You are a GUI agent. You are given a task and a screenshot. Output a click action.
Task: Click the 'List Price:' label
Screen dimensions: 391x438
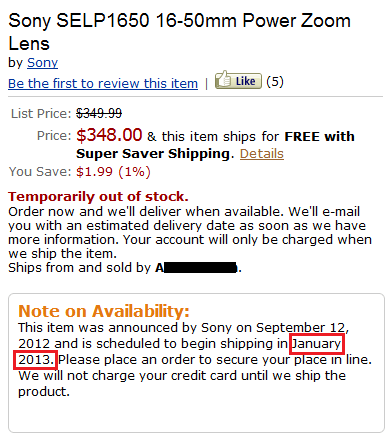41,114
